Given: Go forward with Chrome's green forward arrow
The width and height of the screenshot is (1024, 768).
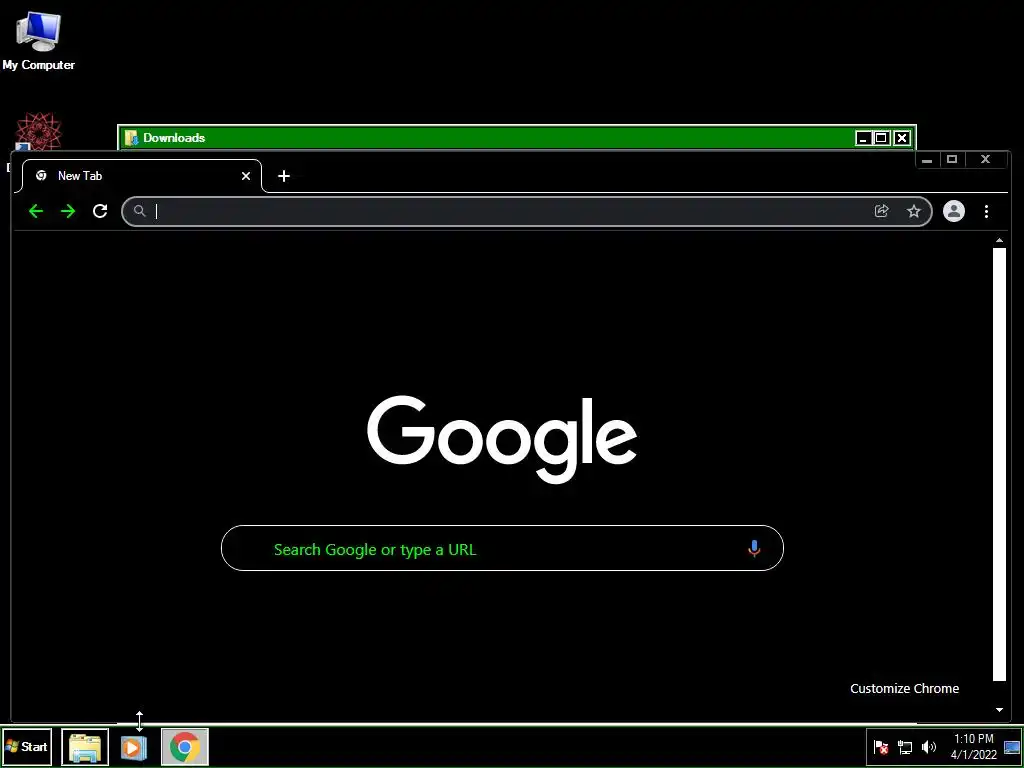Looking at the screenshot, I should [x=68, y=211].
